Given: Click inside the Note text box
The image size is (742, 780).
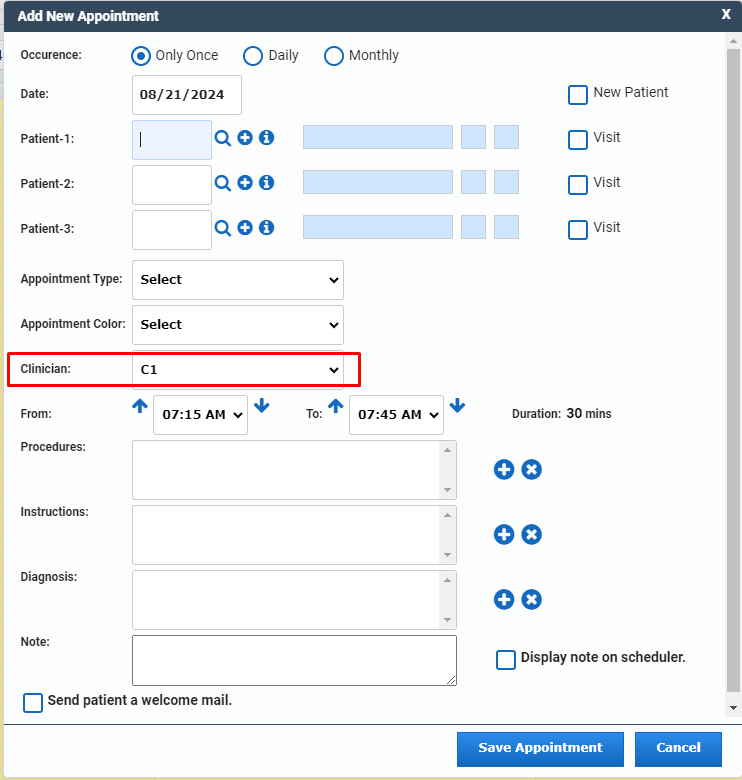Looking at the screenshot, I should coord(294,660).
